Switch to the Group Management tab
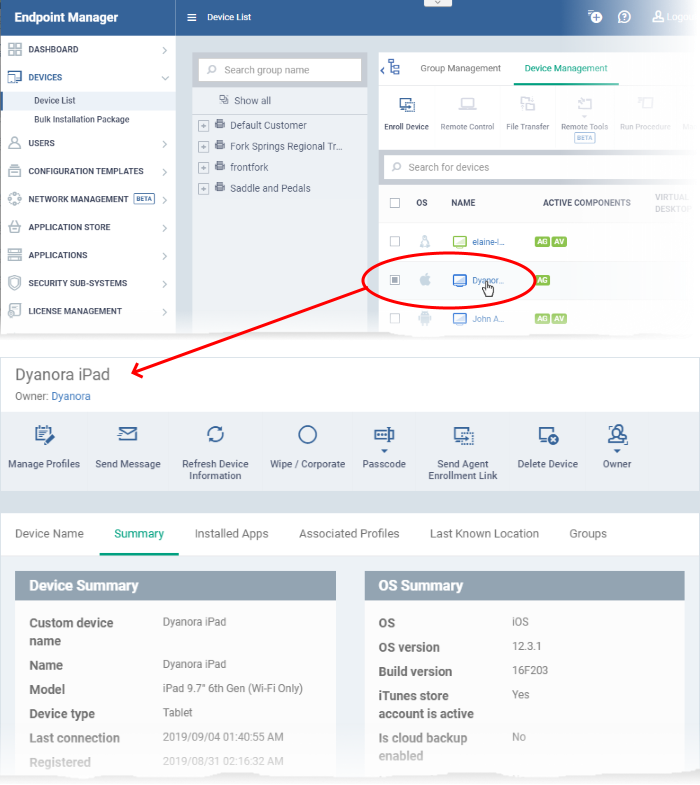 [460, 68]
